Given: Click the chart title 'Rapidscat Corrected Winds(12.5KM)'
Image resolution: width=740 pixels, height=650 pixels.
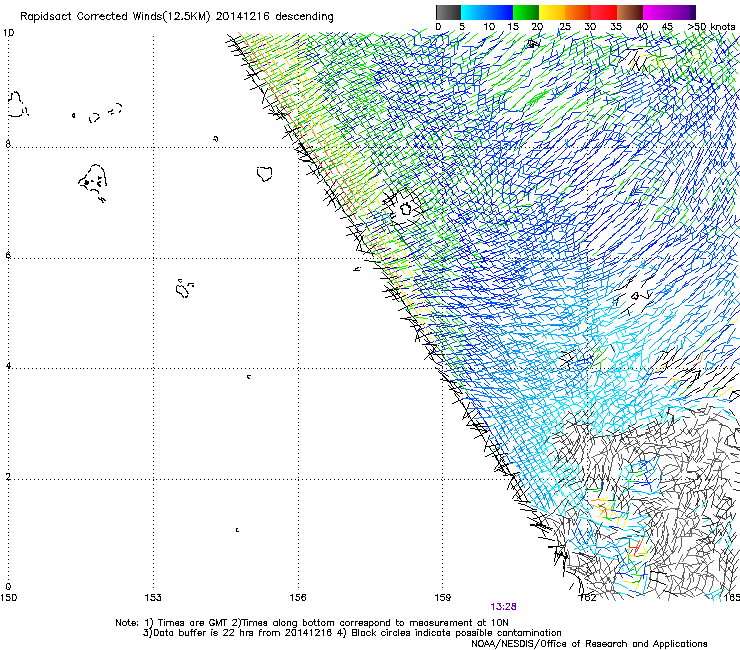Looking at the screenshot, I should (115, 17).
